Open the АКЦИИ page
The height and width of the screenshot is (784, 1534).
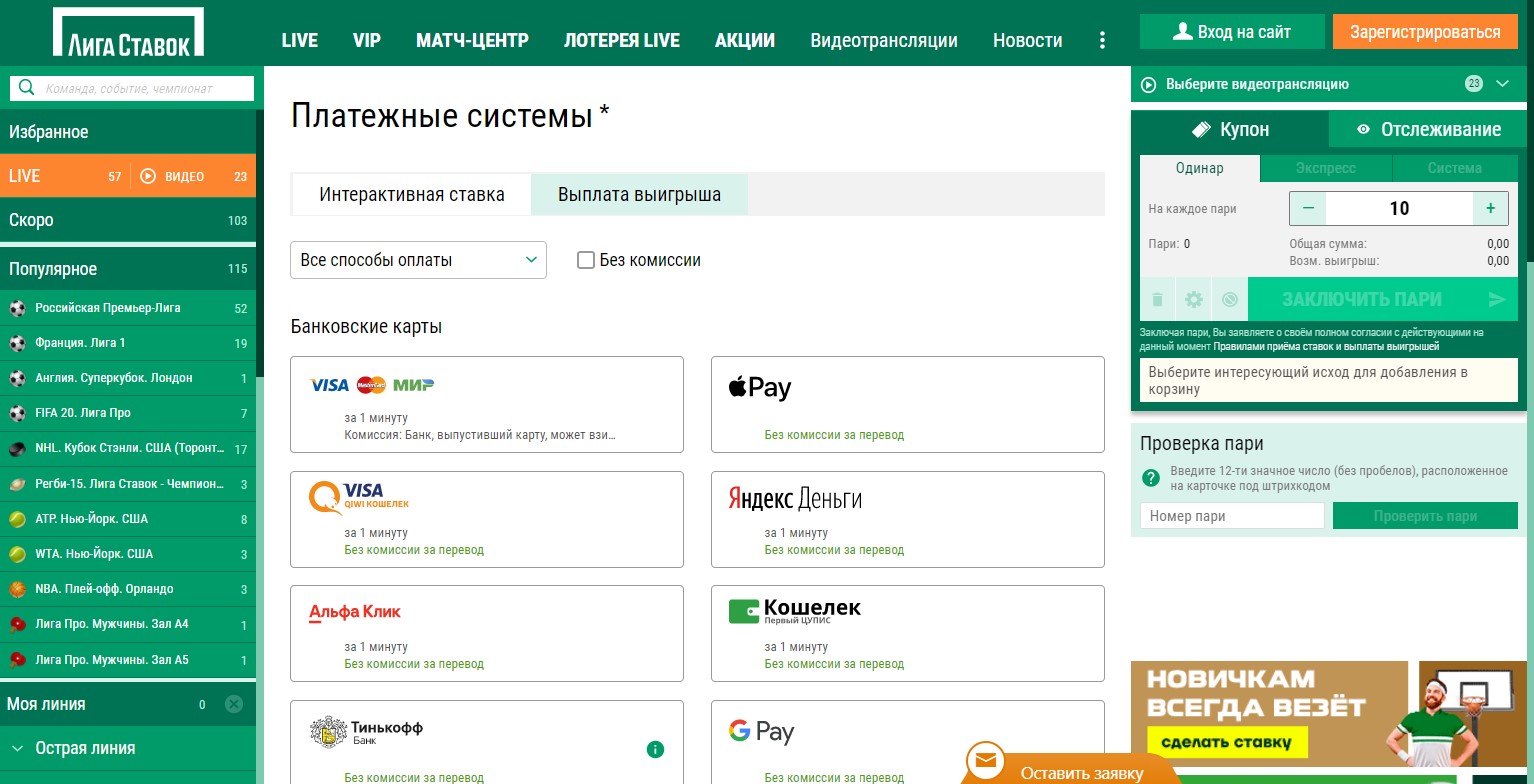click(x=745, y=41)
